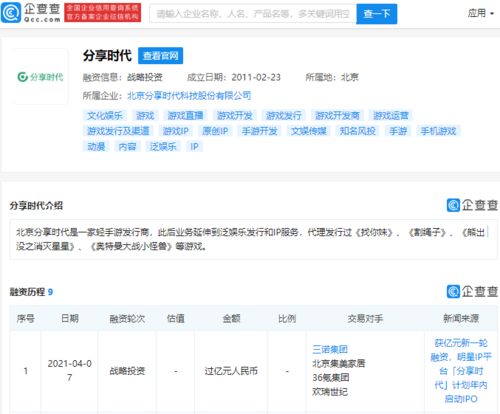
Task: Click the 战略投资 round cell in table
Action: point(127,371)
